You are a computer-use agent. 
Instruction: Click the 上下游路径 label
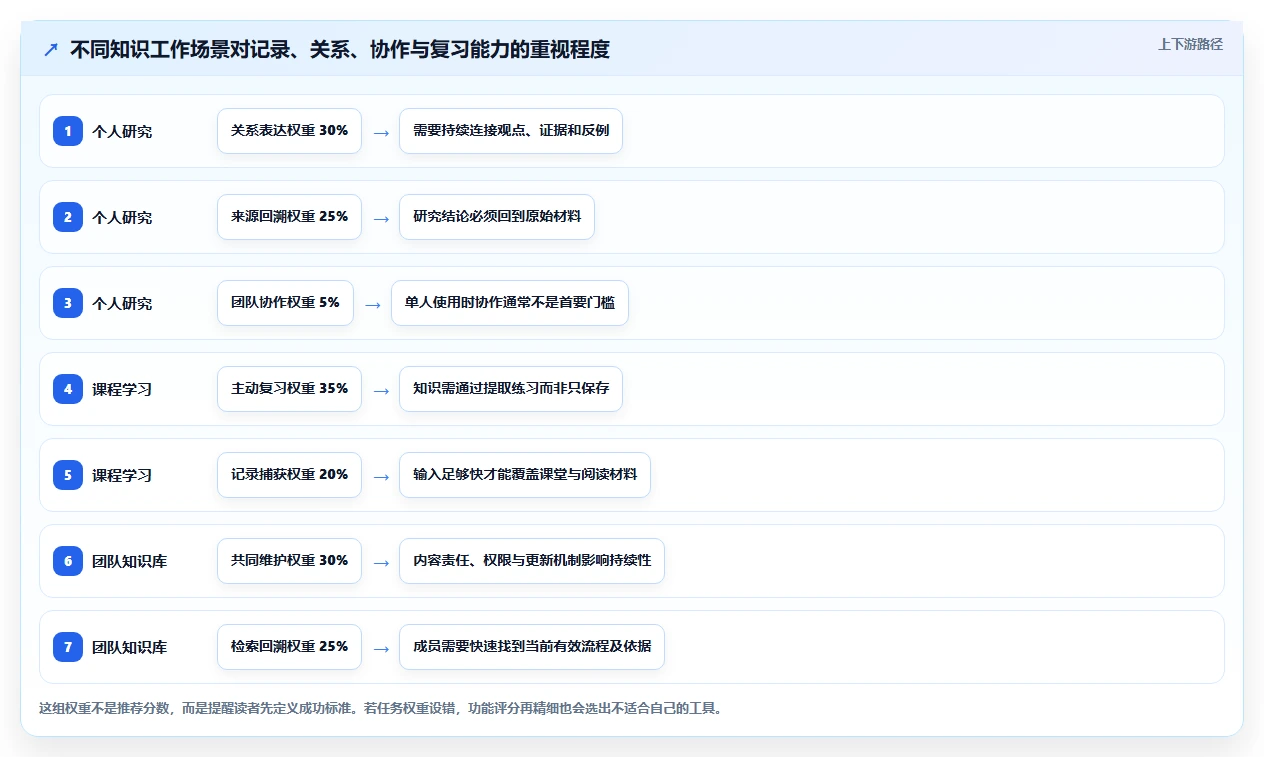pos(1190,44)
